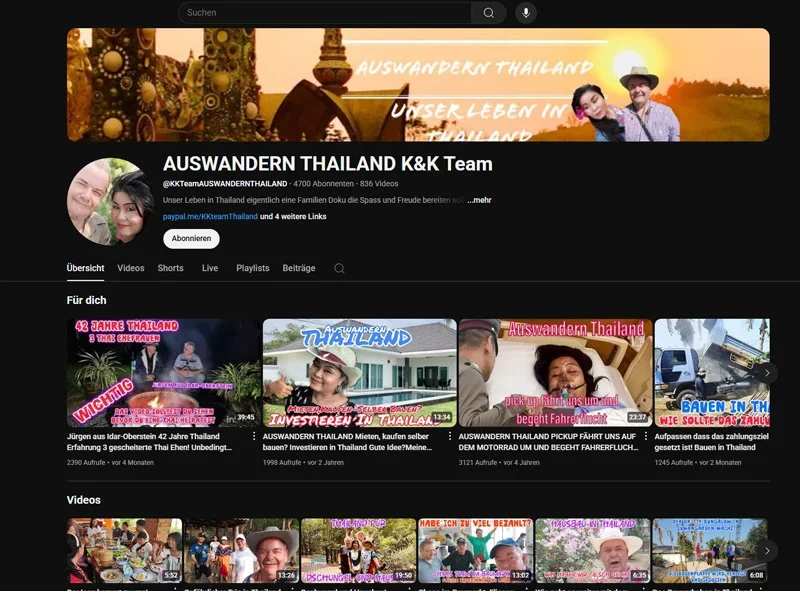
Task: Play the 5:52 dinner table video thumbnail
Action: click(x=124, y=551)
